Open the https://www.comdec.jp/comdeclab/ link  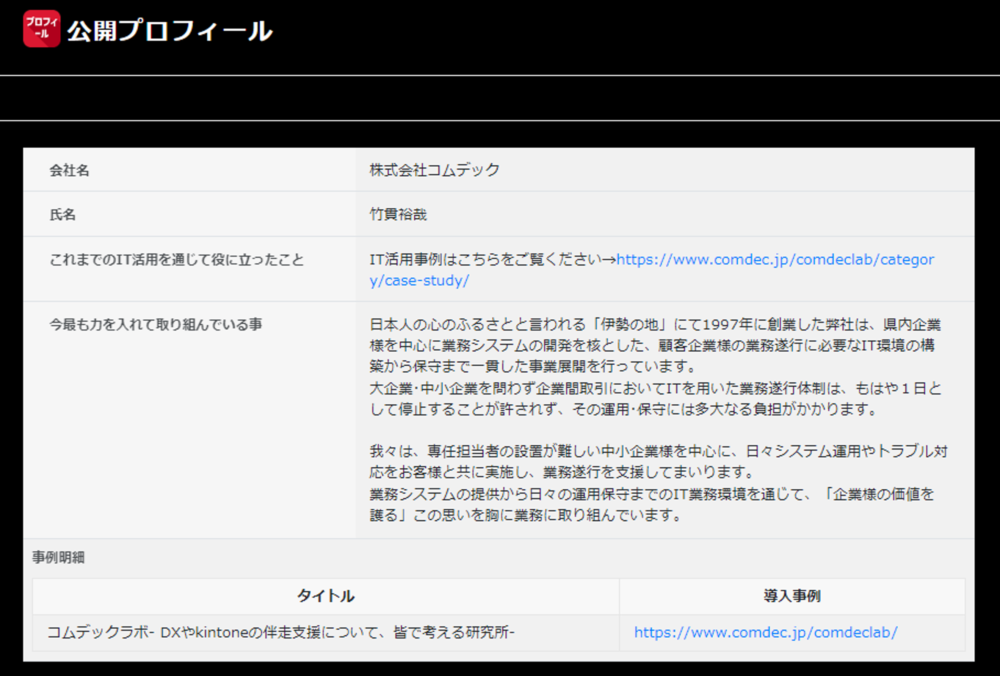tap(765, 632)
